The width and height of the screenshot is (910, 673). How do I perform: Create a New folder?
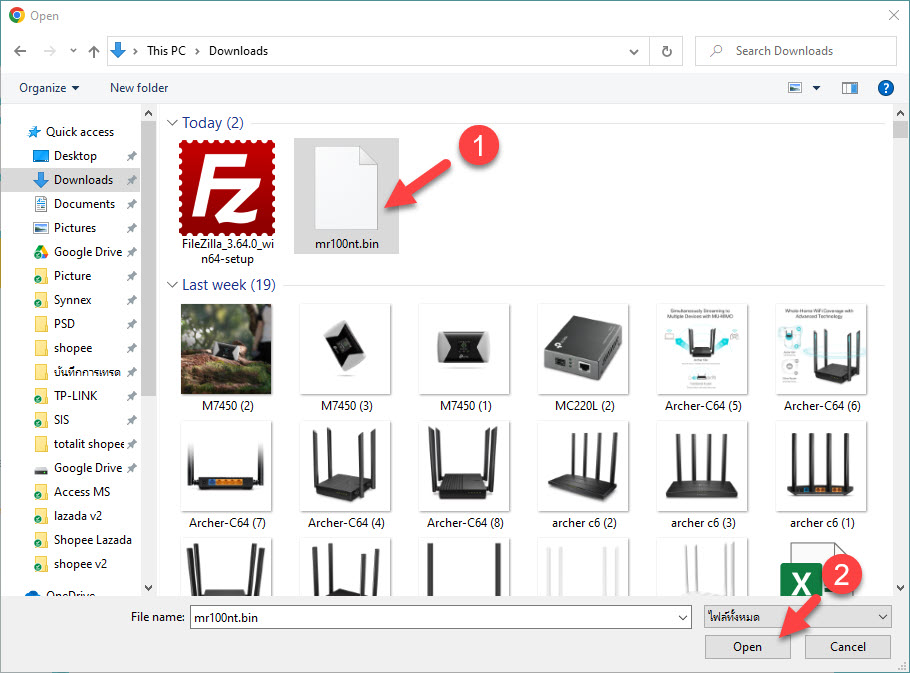pyautogui.click(x=139, y=88)
